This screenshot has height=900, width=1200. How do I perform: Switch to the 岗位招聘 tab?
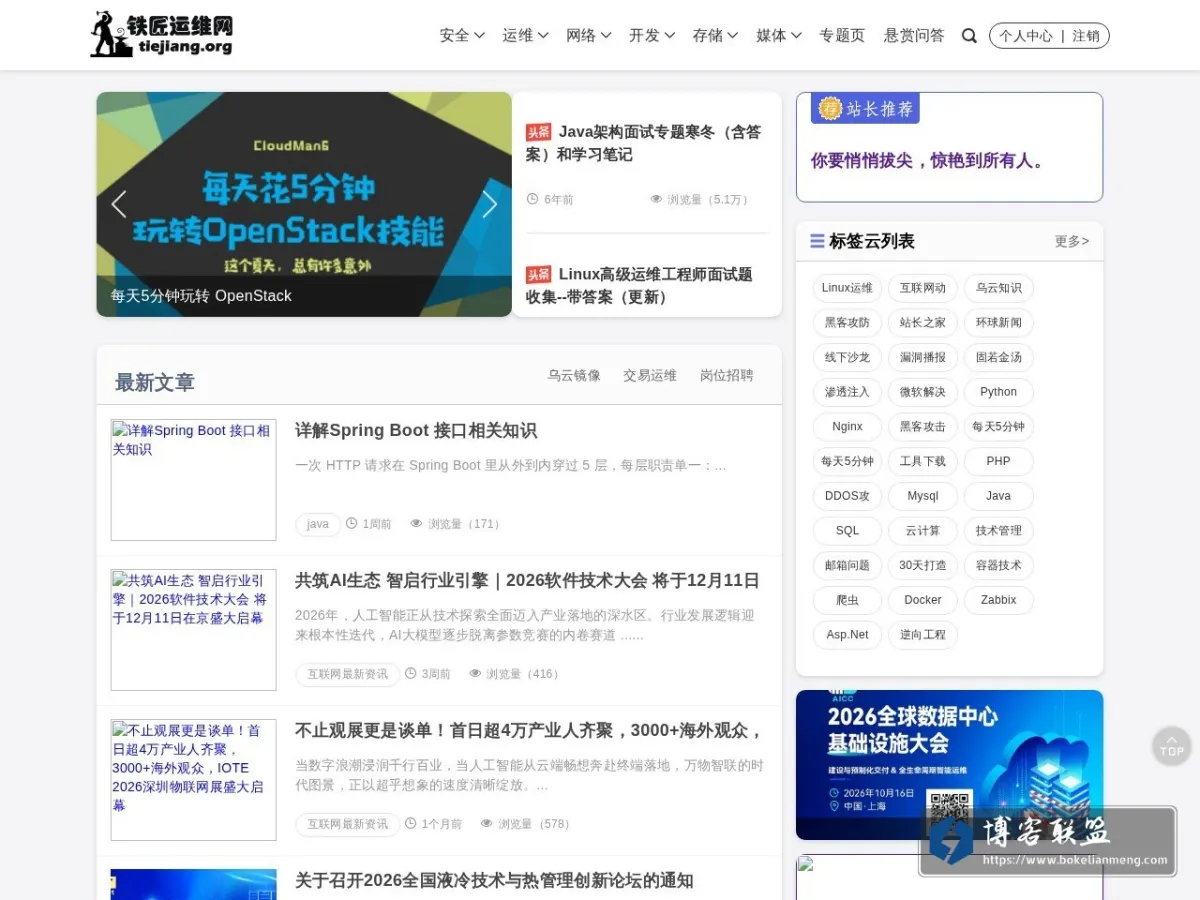pos(727,376)
